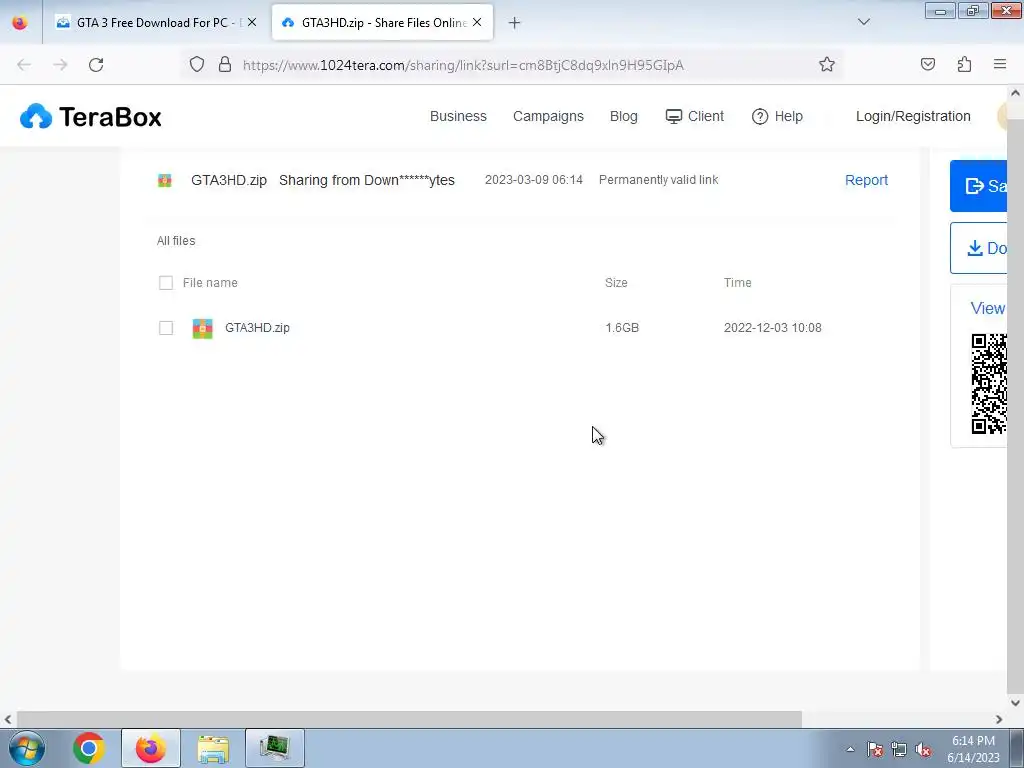Launch Chrome from the taskbar
Screen dimensions: 1024x768
(89, 748)
